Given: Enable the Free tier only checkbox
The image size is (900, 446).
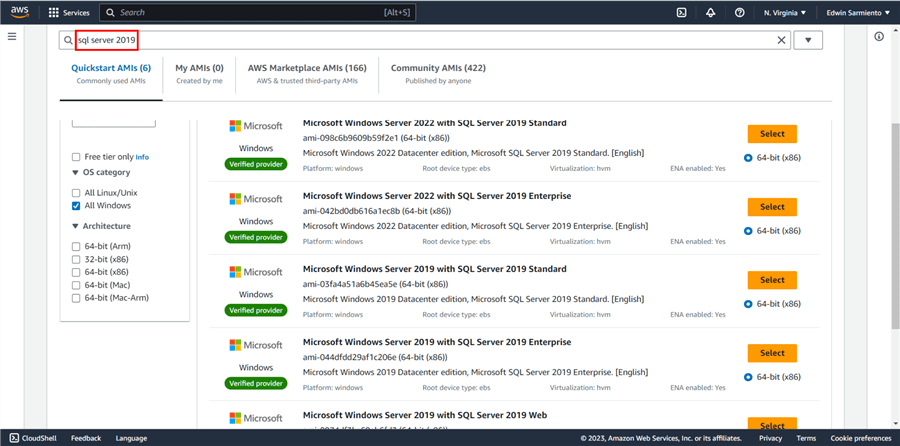Looking at the screenshot, I should pos(76,157).
